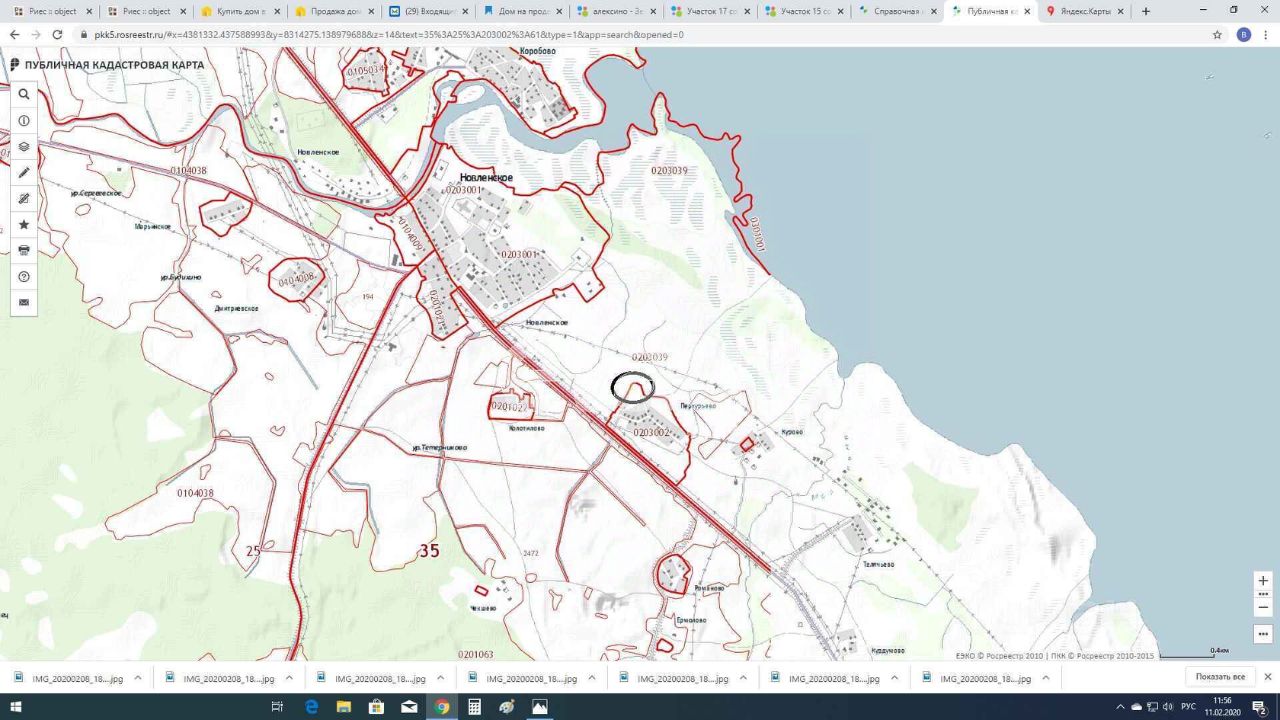
Task: Open the search tool in map sidebar
Action: [24, 94]
